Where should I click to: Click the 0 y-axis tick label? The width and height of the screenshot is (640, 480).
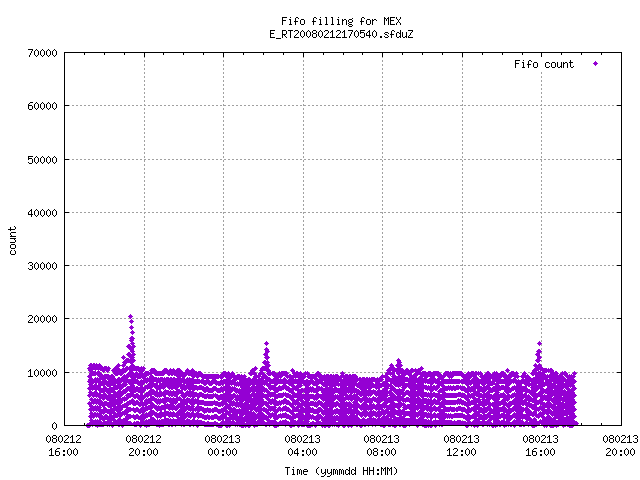(55, 426)
